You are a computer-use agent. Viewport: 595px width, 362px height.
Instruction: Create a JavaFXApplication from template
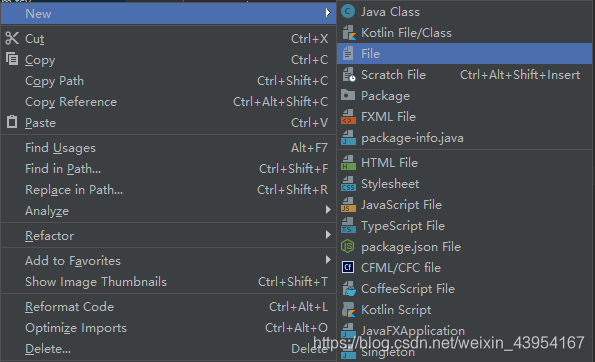click(x=464, y=331)
